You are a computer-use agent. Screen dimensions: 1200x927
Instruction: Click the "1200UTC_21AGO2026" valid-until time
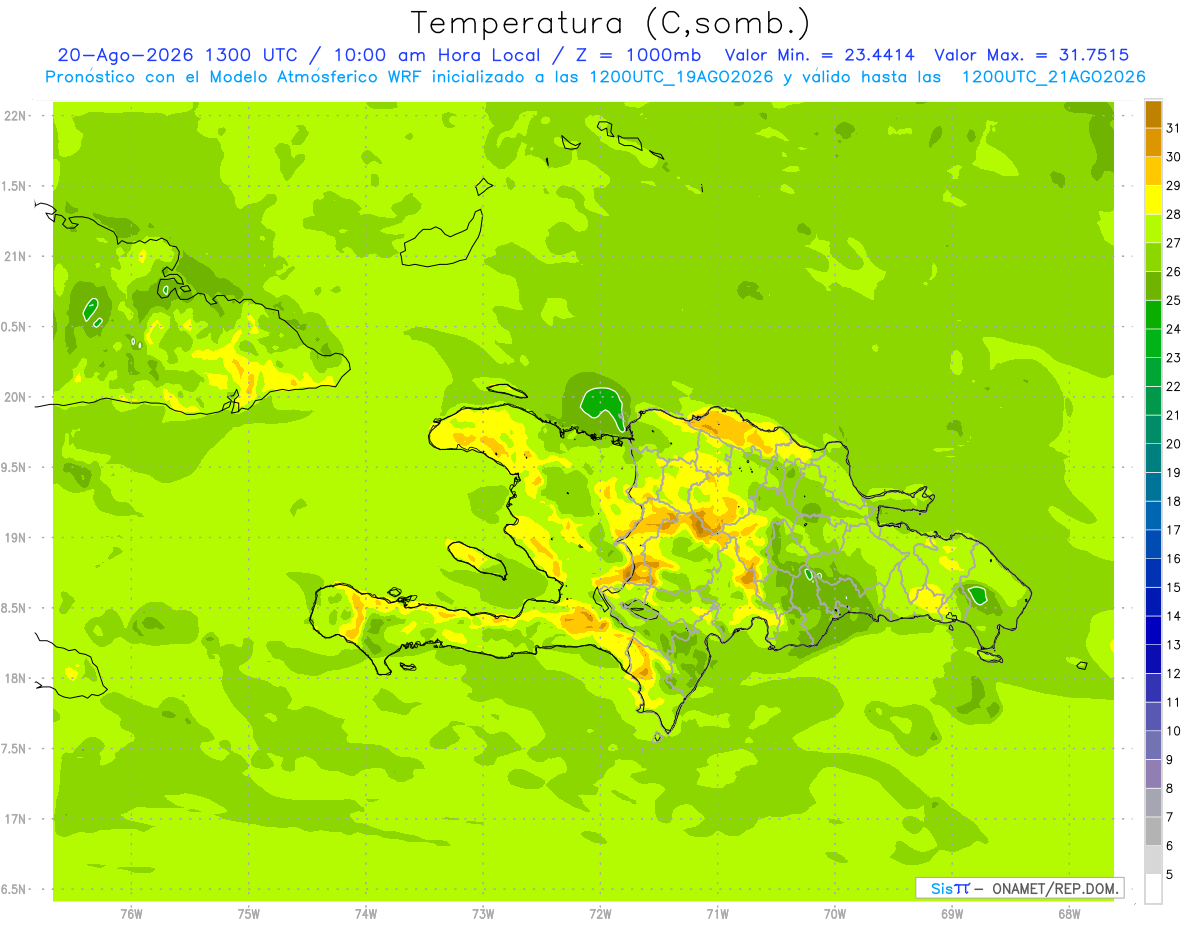(1053, 77)
